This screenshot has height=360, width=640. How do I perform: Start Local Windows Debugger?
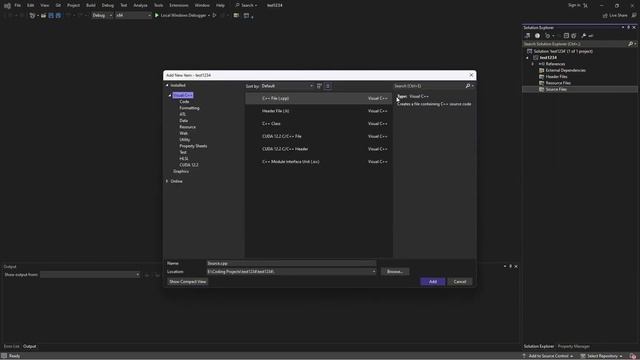pyautogui.click(x=182, y=16)
